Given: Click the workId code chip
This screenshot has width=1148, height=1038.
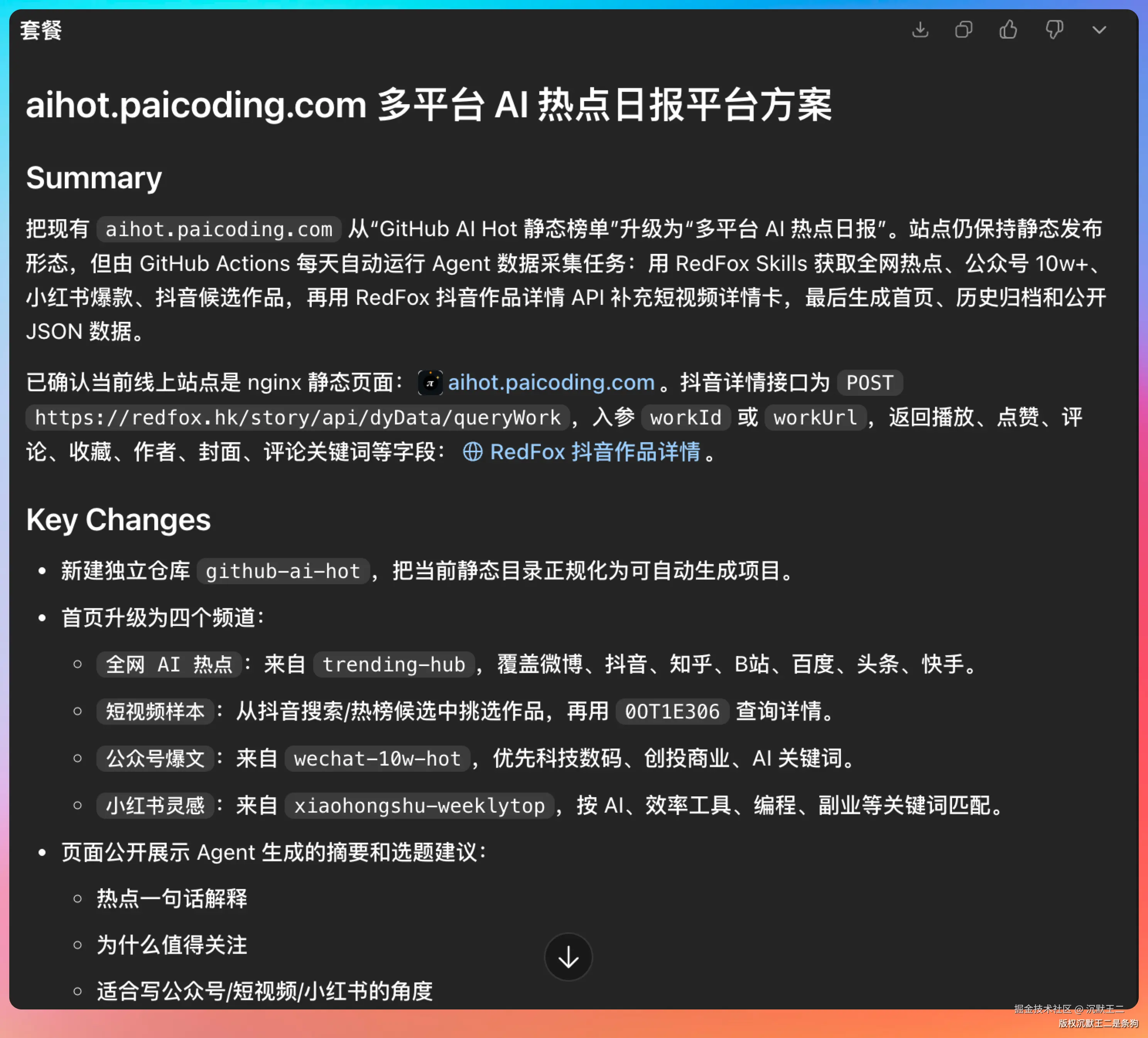Looking at the screenshot, I should [x=685, y=418].
